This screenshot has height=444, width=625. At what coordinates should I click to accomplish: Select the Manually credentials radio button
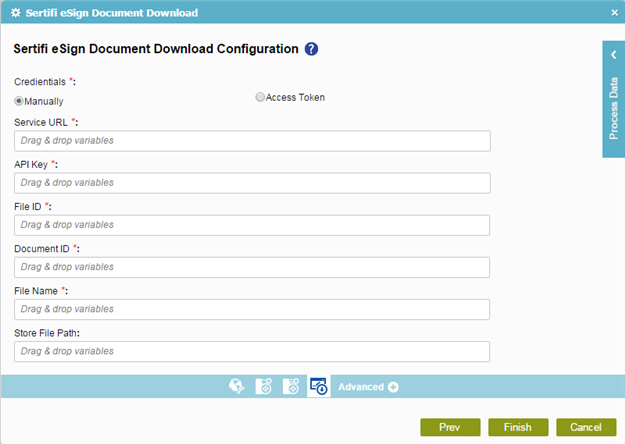pos(18,101)
